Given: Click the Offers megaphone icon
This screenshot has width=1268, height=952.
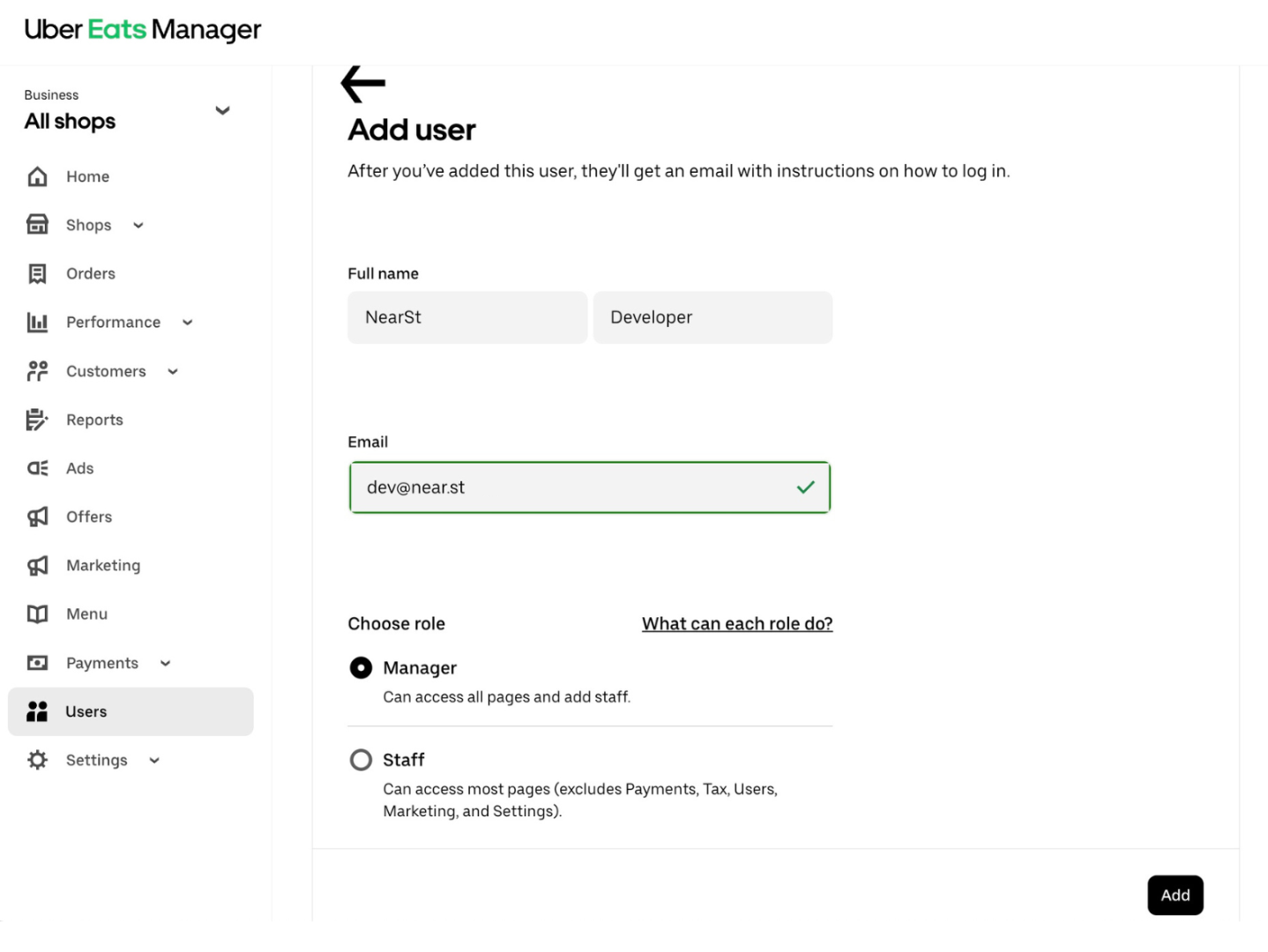Looking at the screenshot, I should coord(37,517).
